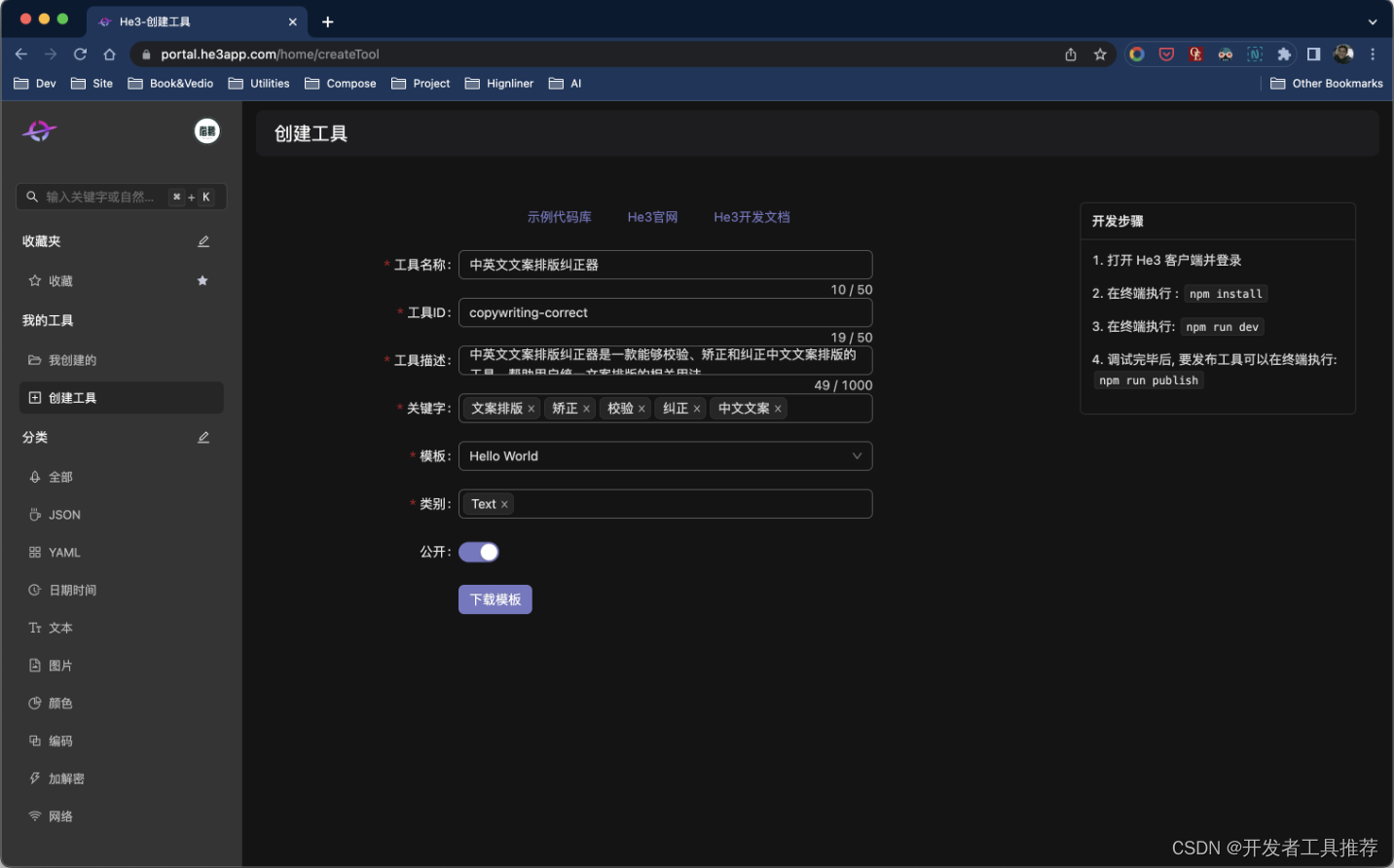Open the 颜色 color tools category
The width and height of the screenshot is (1394, 868).
pos(58,703)
